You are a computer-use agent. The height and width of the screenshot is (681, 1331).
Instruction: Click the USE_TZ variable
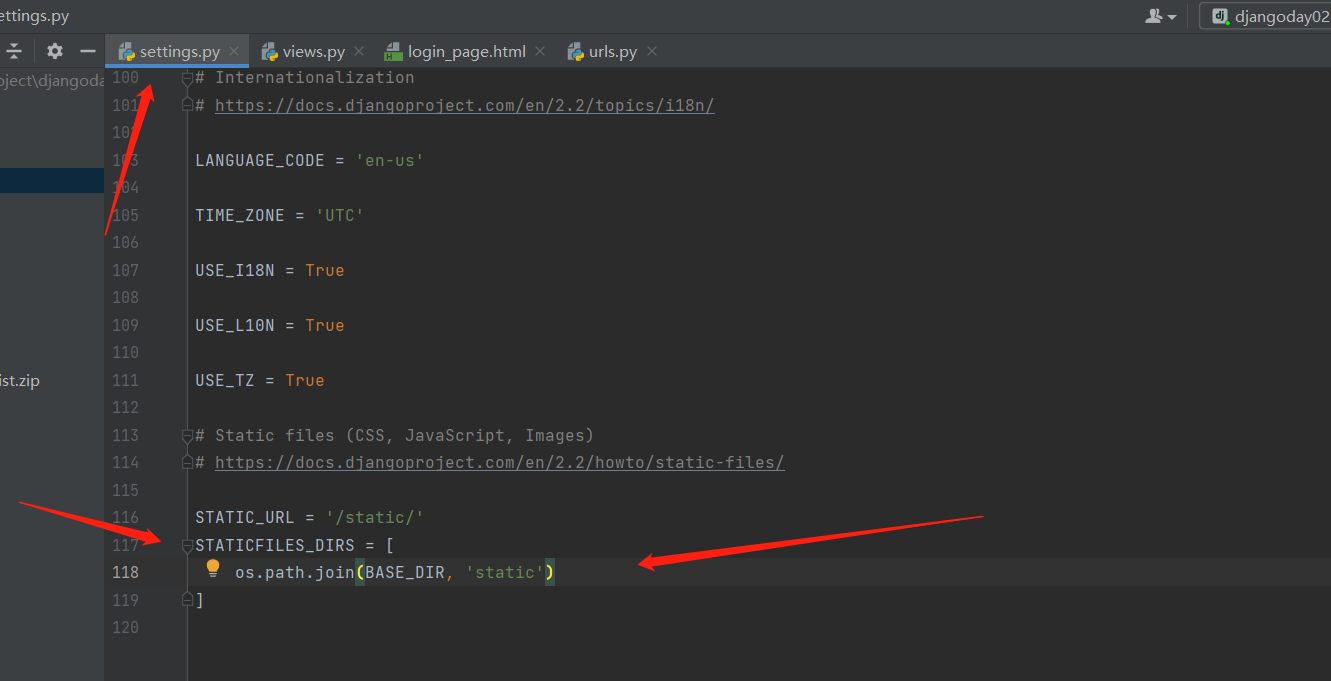[x=225, y=380]
